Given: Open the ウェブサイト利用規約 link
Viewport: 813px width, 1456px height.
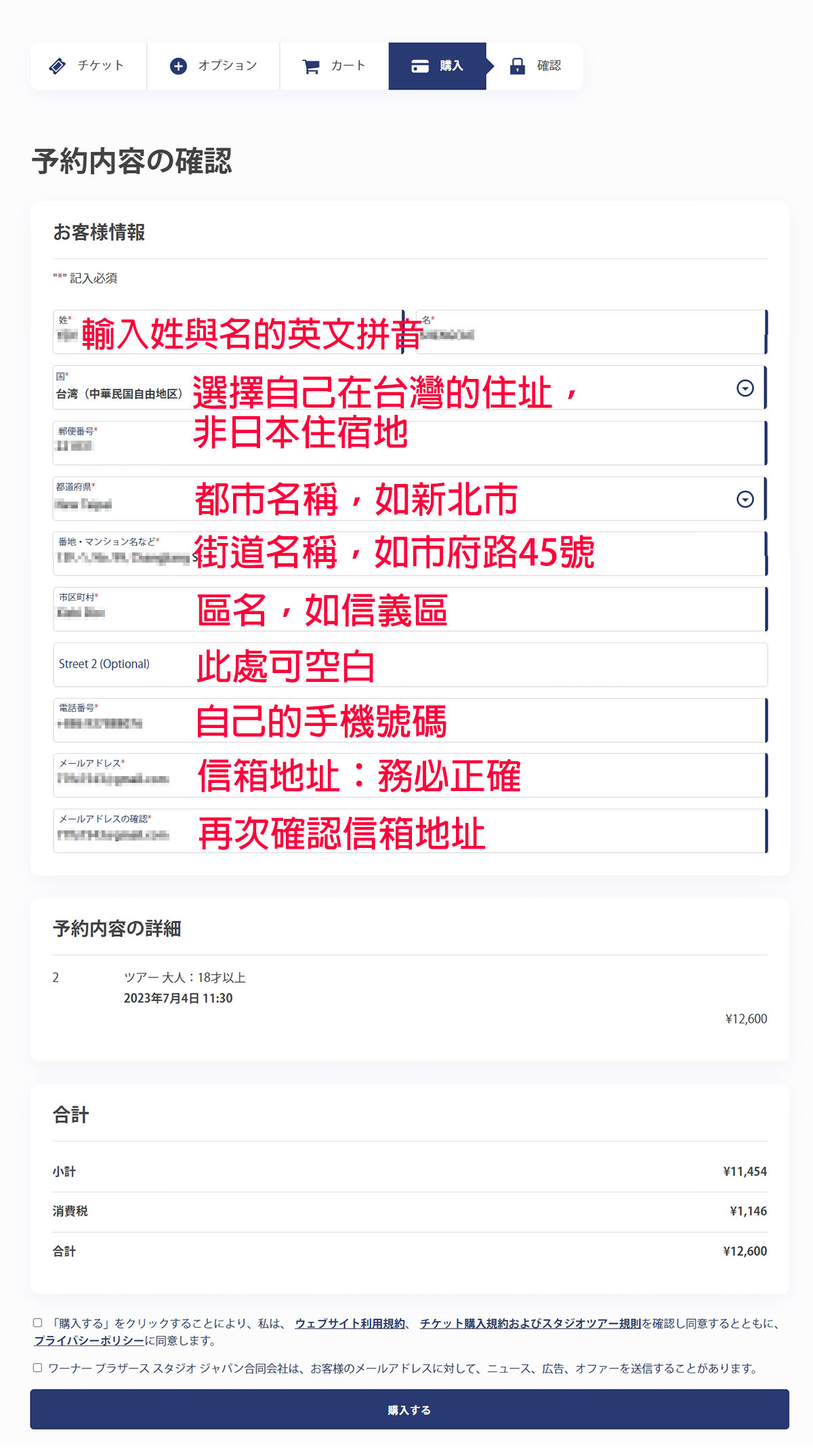Looking at the screenshot, I should [350, 1323].
